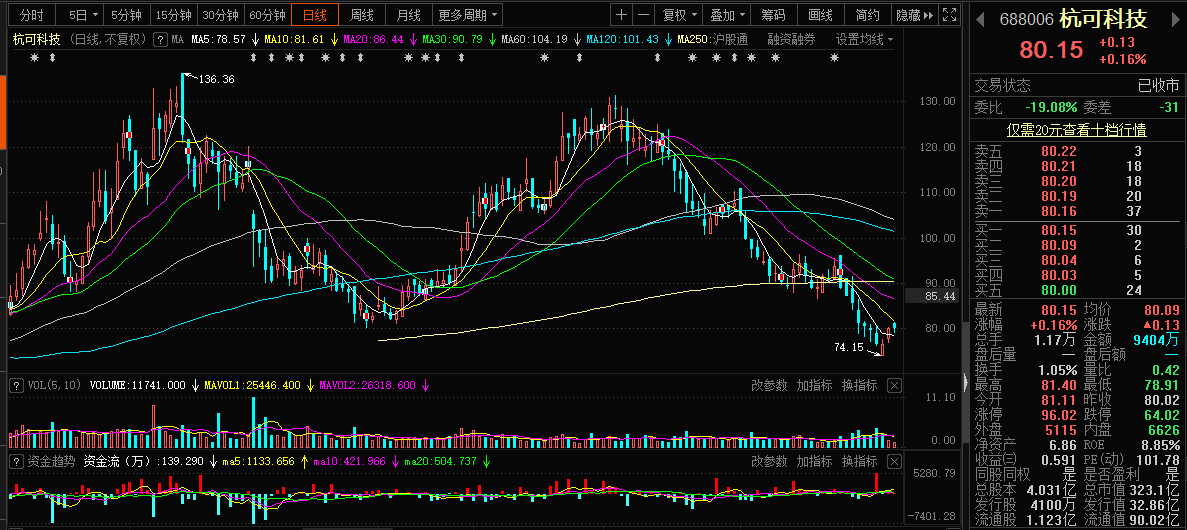Click the 卖五 80.22 ask row
This screenshot has width=1187, height=530.
tap(1076, 151)
